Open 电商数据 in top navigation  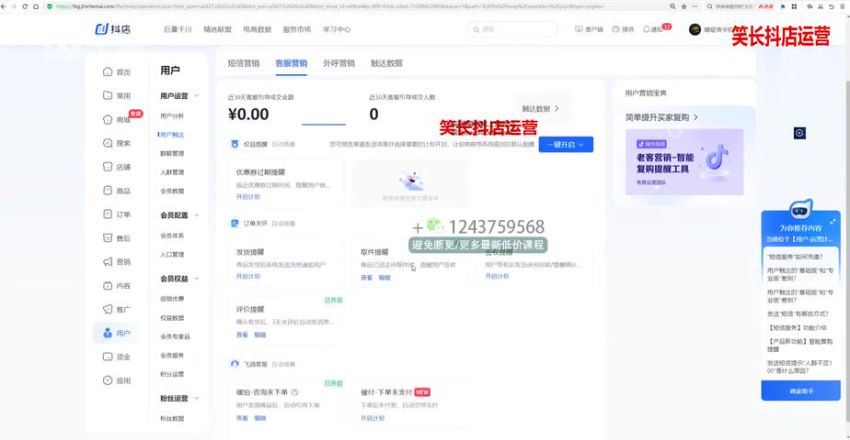coord(257,29)
